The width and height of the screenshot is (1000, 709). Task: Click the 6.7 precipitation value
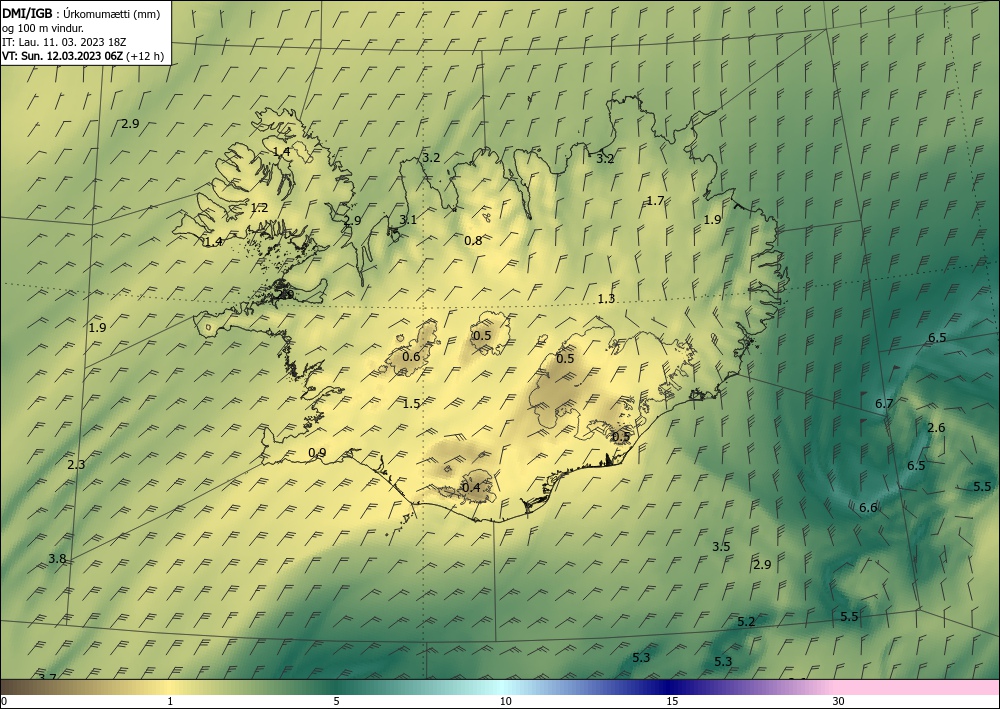pyautogui.click(x=884, y=404)
